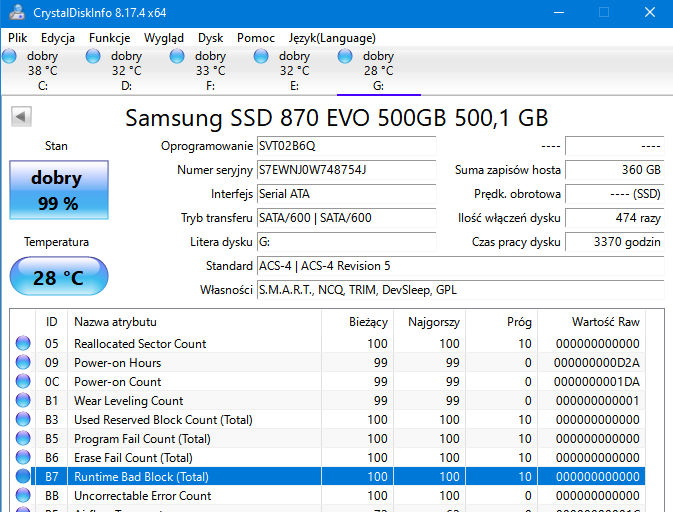Image resolution: width=673 pixels, height=512 pixels.
Task: Select the Uncorrectable Error Count row
Action: [328, 496]
